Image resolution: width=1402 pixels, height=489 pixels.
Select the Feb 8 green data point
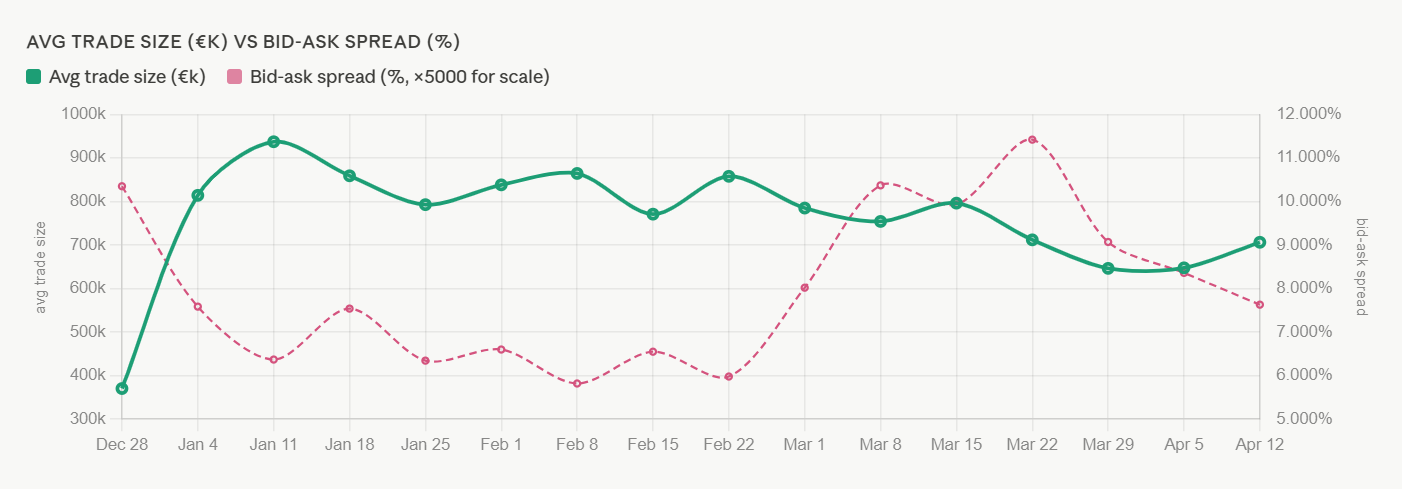point(577,173)
